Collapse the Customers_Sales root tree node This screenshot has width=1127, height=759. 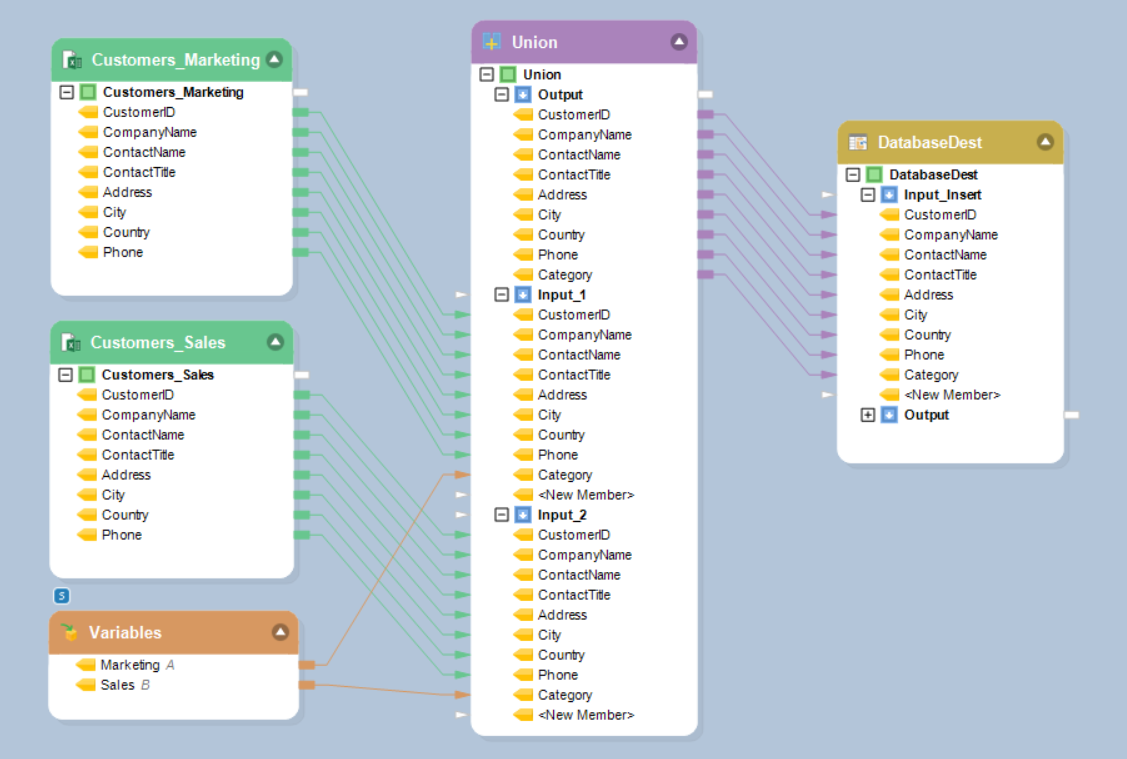66,375
